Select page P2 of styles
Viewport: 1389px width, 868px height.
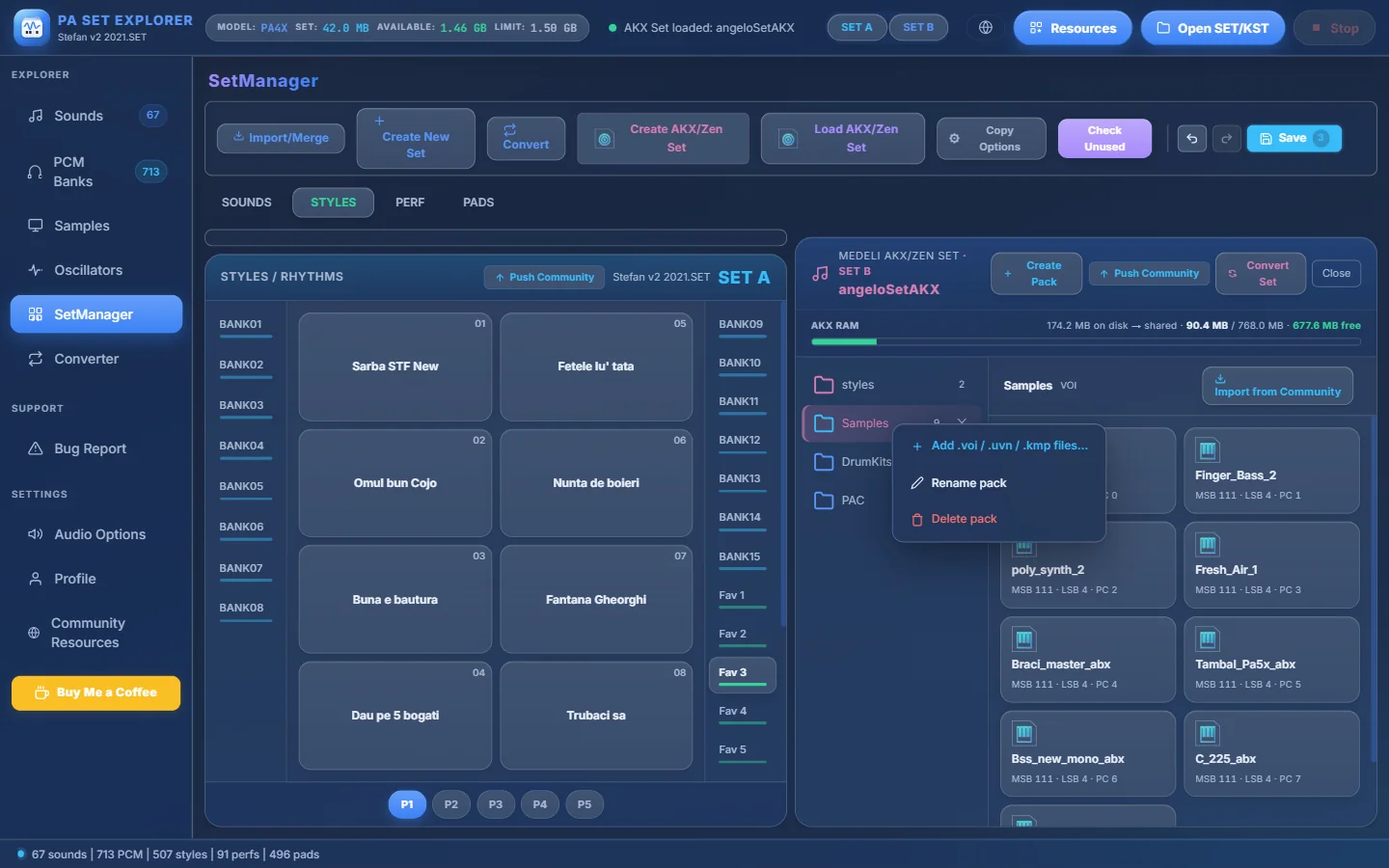point(451,804)
